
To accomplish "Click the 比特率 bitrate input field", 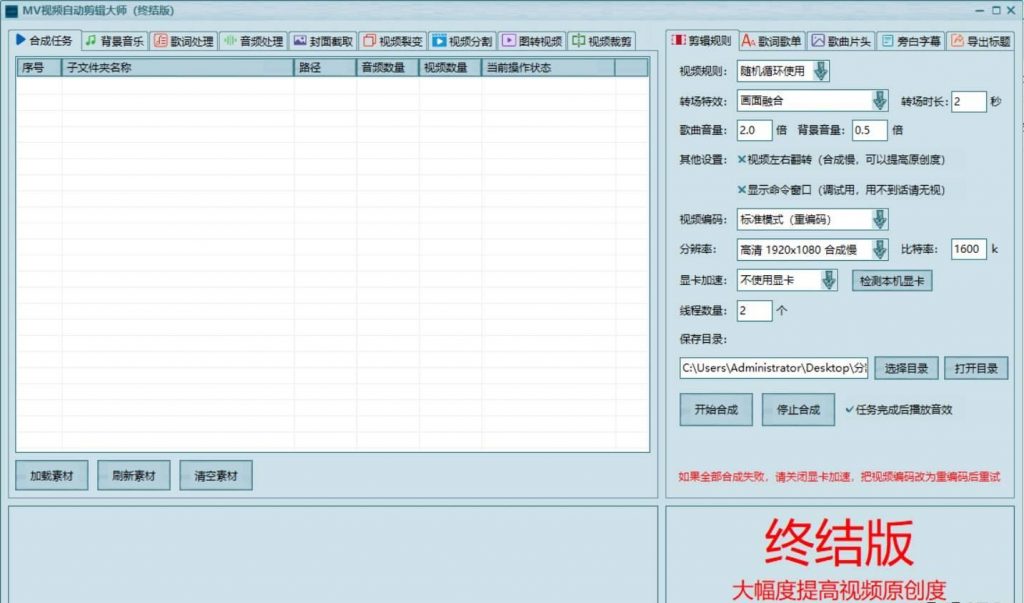I will pyautogui.click(x=968, y=249).
